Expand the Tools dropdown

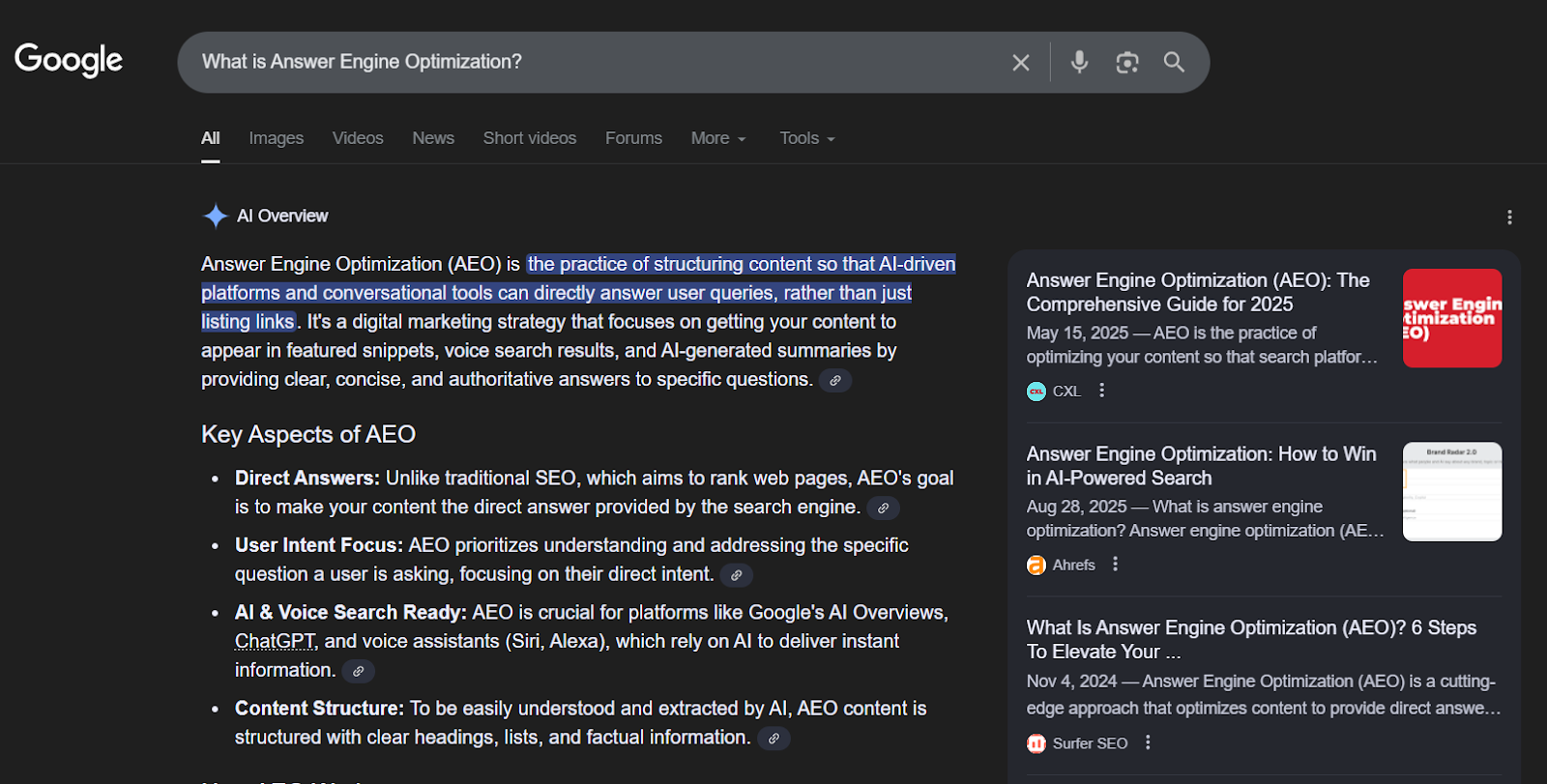(806, 138)
